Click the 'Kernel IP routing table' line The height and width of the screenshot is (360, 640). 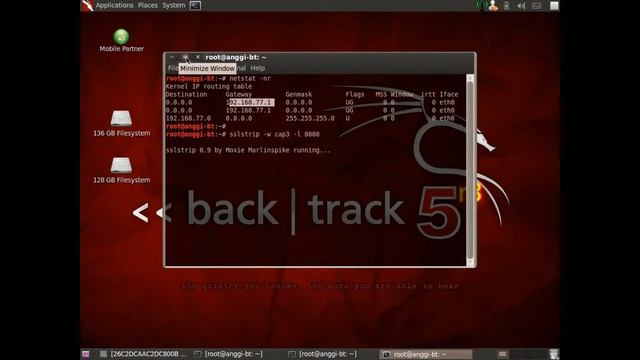click(x=209, y=87)
